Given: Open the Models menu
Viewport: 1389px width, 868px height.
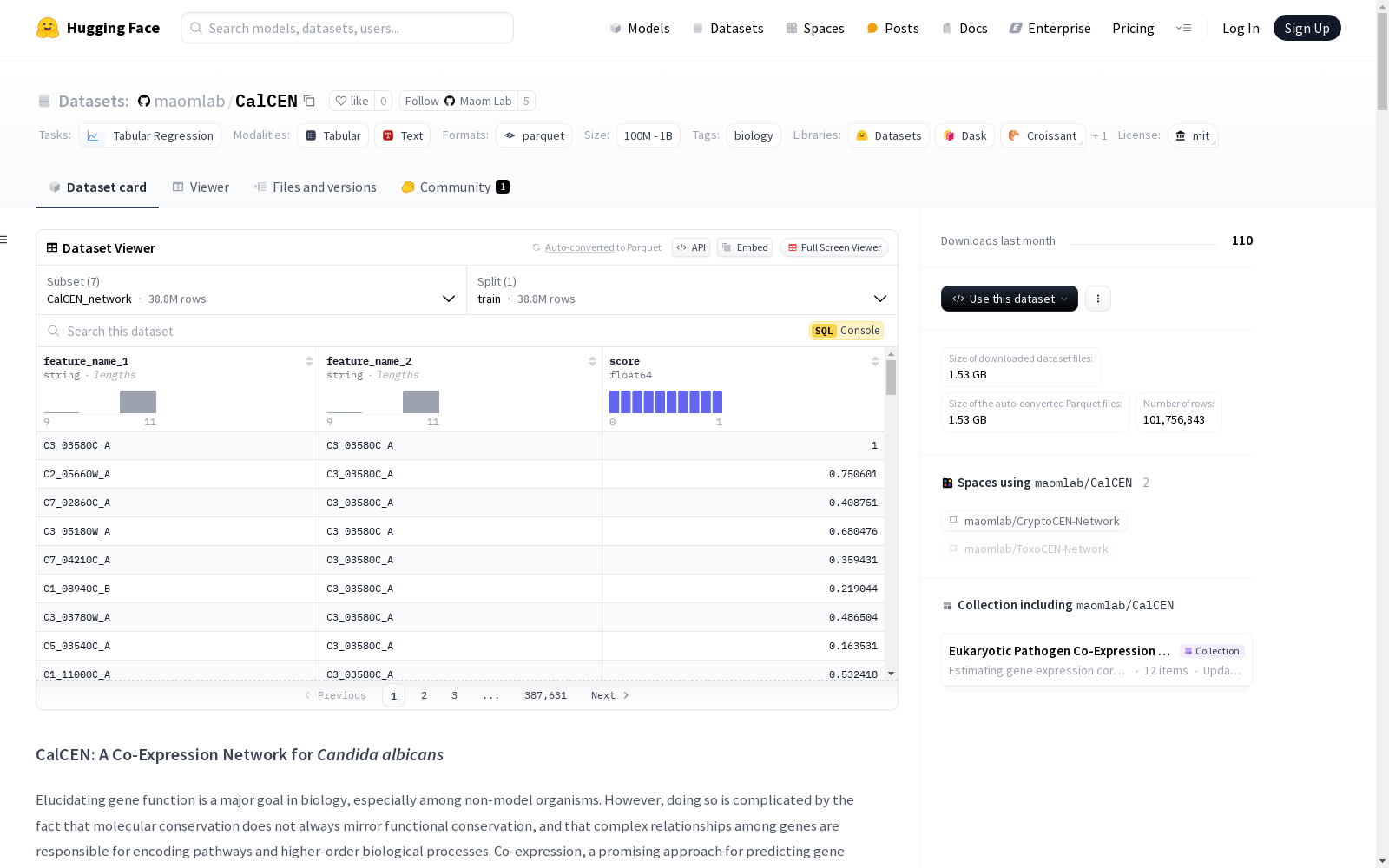Looking at the screenshot, I should pyautogui.click(x=640, y=28).
